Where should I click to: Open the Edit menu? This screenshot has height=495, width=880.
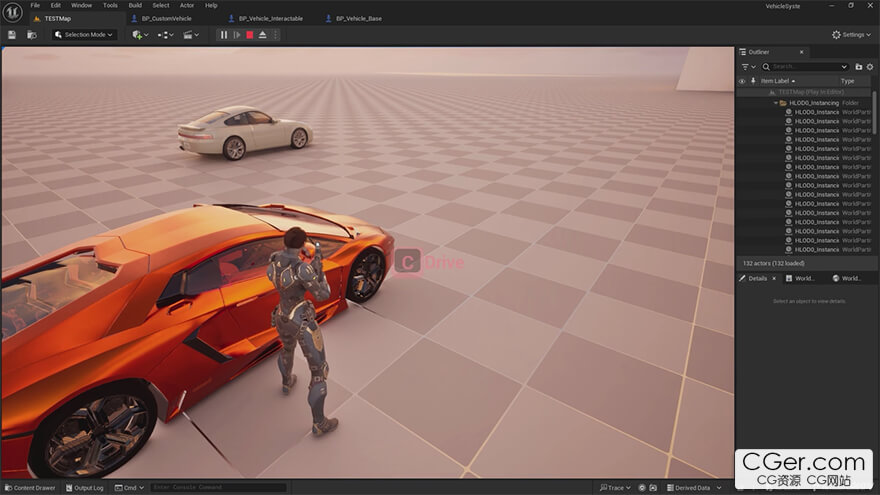click(56, 5)
